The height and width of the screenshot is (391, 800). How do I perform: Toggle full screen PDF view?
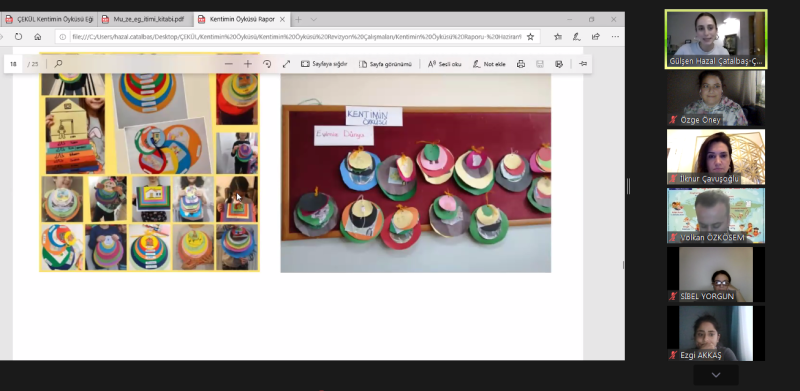coord(286,64)
